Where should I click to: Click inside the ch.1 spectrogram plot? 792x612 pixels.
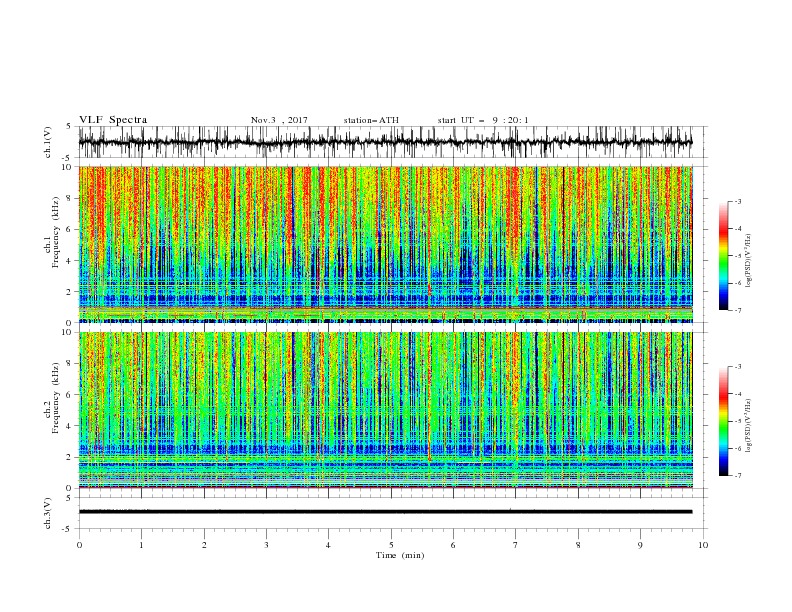click(x=385, y=244)
